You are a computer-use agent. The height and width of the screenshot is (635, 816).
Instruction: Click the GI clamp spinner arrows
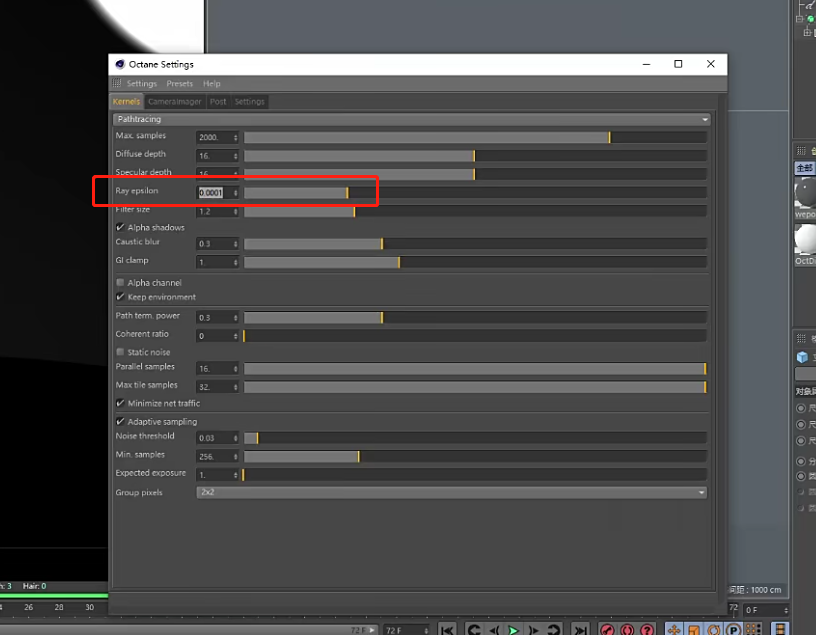pos(236,262)
